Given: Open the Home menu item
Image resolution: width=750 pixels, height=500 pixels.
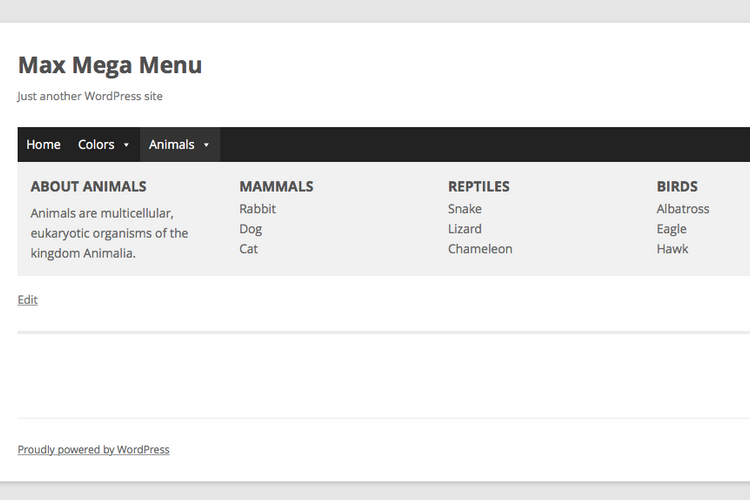Looking at the screenshot, I should tap(43, 145).
